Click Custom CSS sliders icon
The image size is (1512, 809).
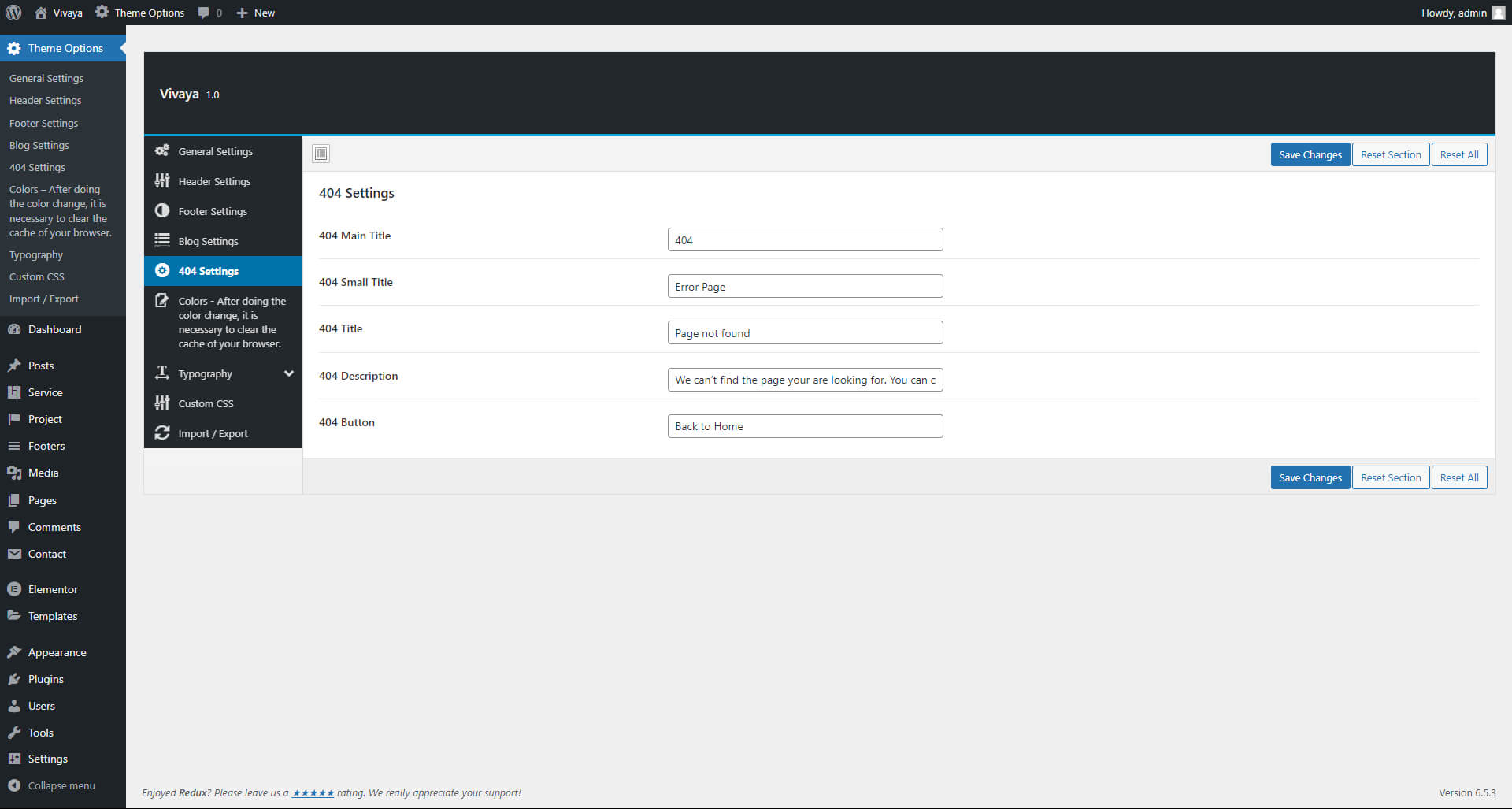pyautogui.click(x=162, y=403)
